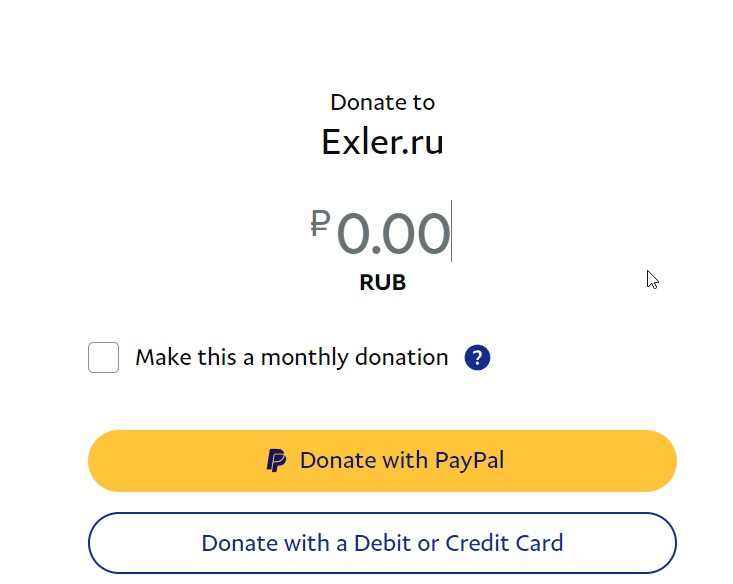The height and width of the screenshot is (584, 733).
Task: Click the "Donate to" heading text
Action: (x=382, y=102)
